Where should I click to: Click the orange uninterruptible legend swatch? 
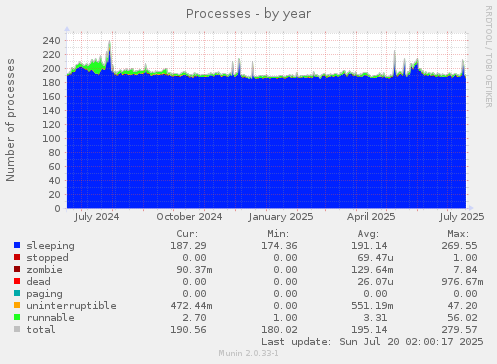click(17, 305)
